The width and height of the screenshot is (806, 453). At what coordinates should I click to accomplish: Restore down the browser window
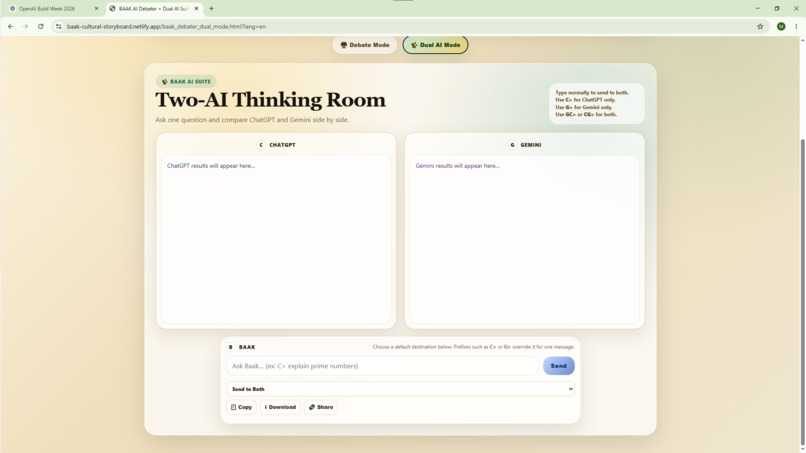click(777, 8)
